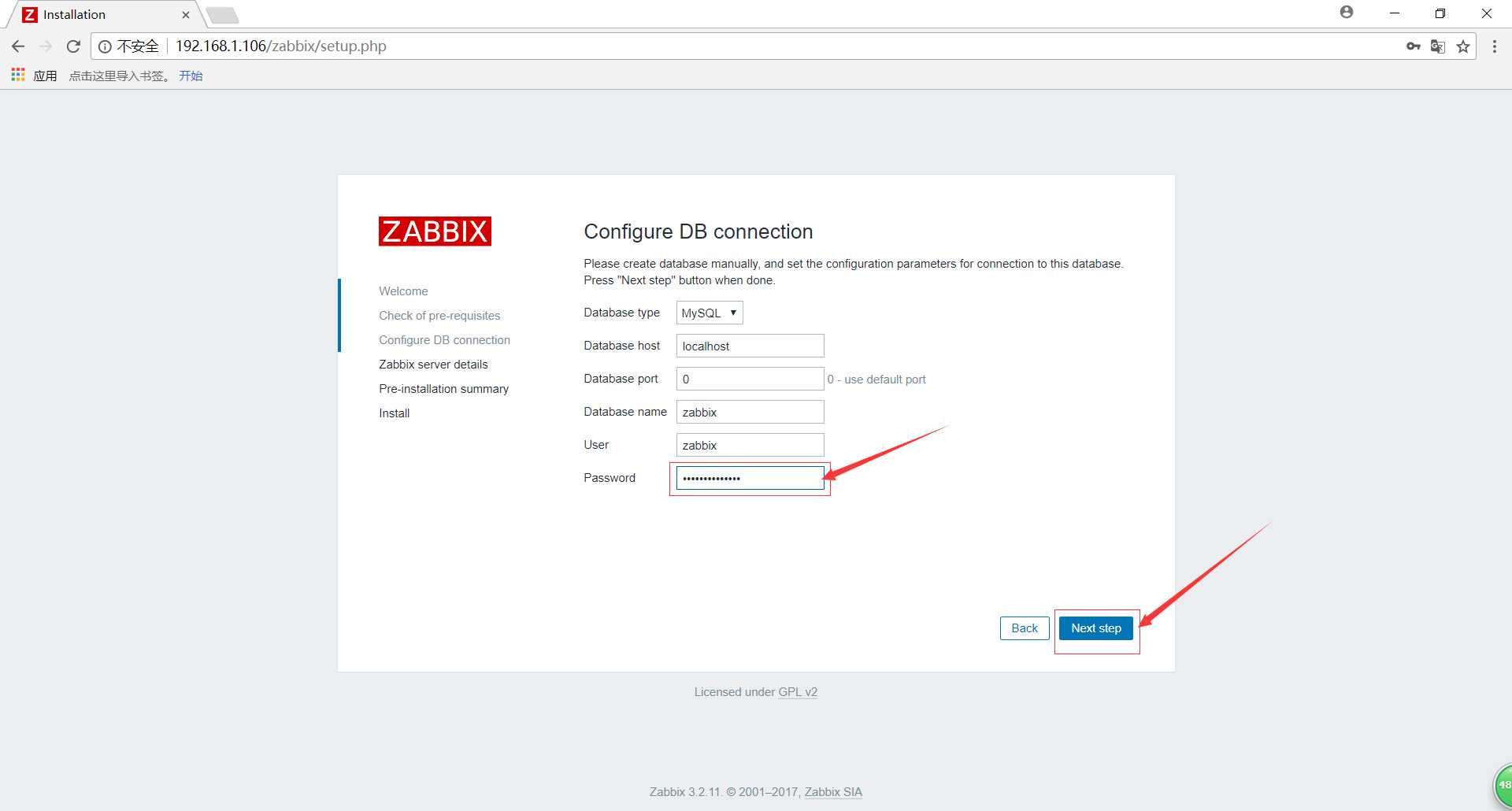
Task: Minimize the browser window
Action: pyautogui.click(x=1395, y=13)
